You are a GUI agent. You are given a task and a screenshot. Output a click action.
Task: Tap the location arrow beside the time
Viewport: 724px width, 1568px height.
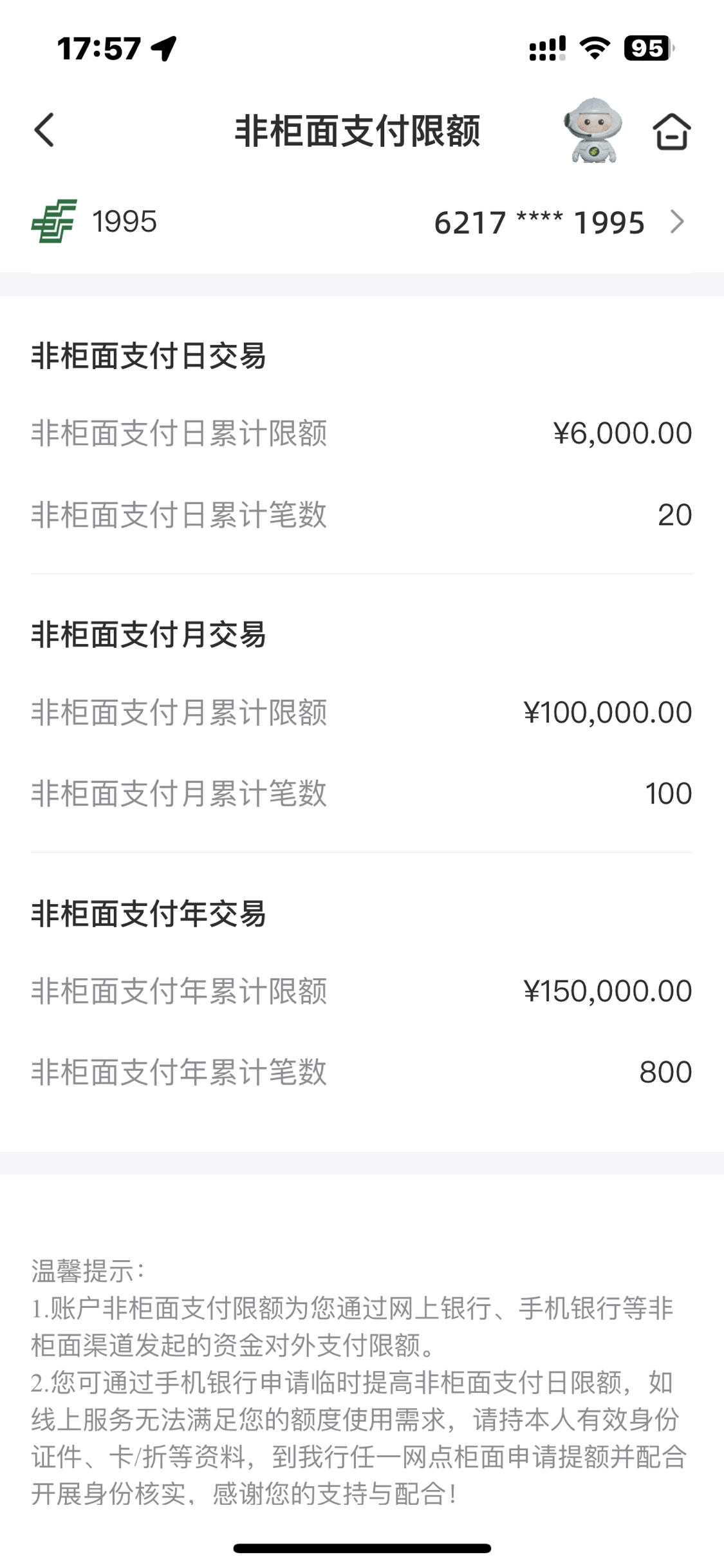pyautogui.click(x=164, y=48)
